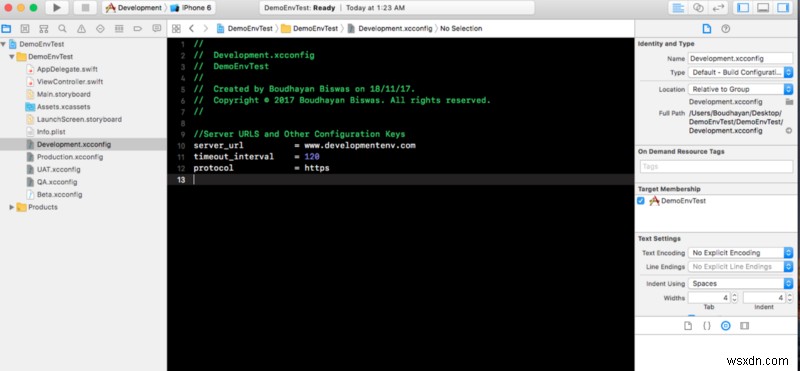Screen dimensions: 800x371
Task: Open the Debug navigator
Action: click(x=119, y=29)
